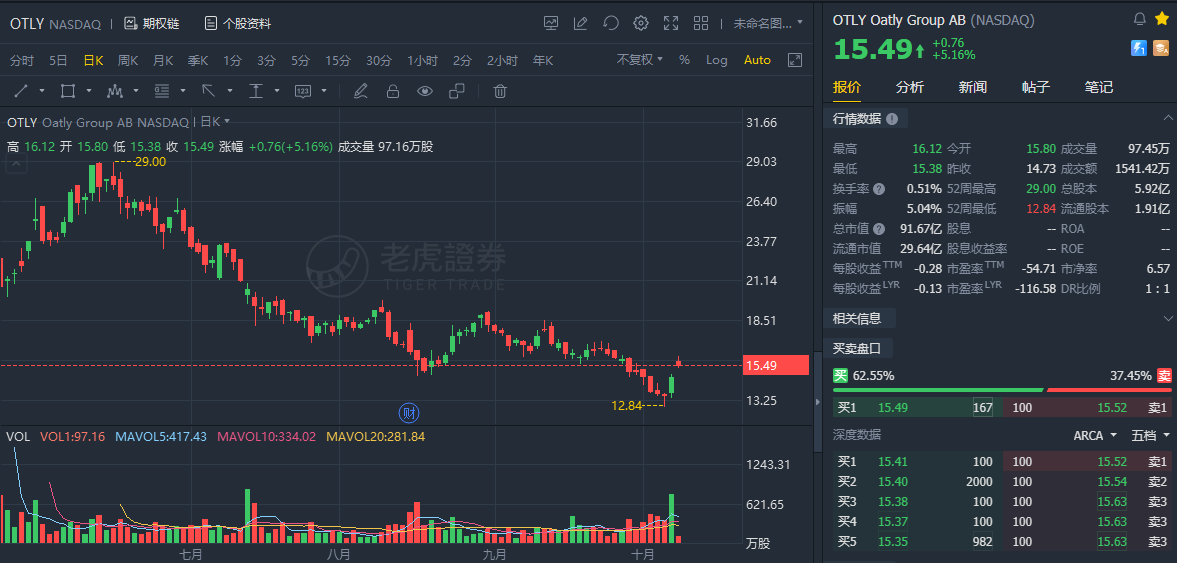Open the indicator chart icon in top toolbar

(x=551, y=23)
